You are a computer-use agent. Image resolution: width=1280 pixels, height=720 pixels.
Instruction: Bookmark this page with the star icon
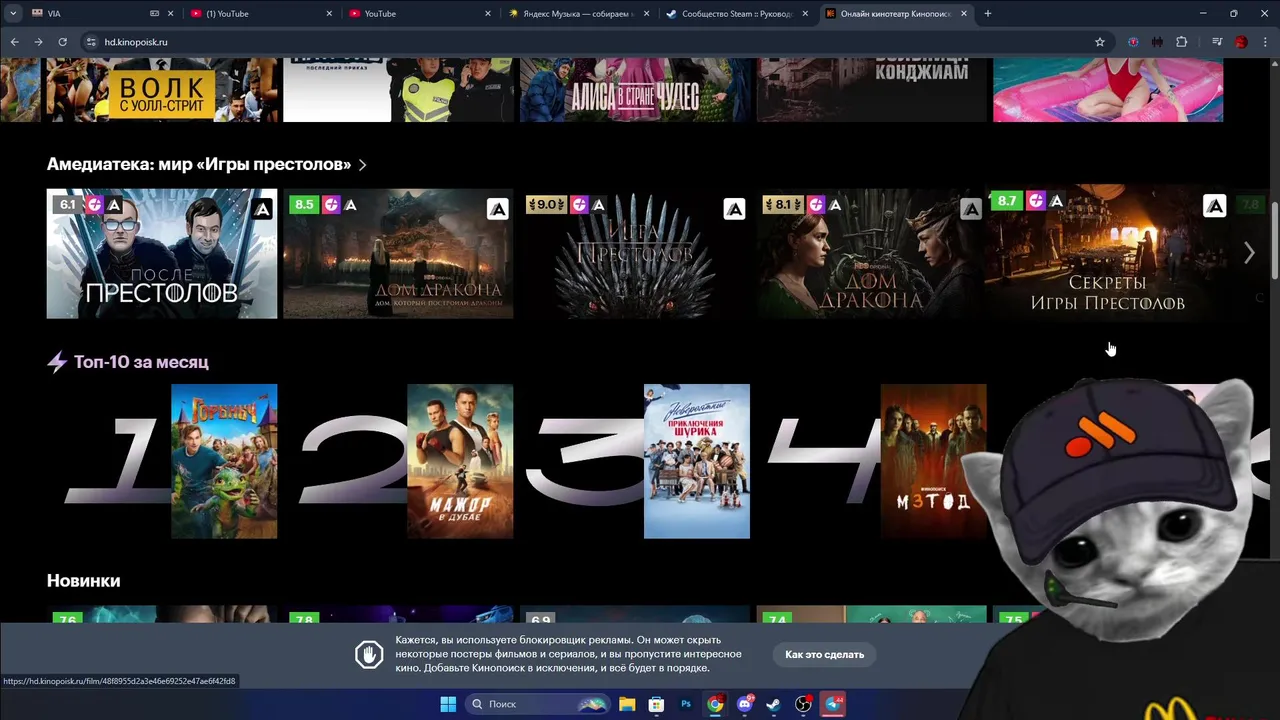1100,42
